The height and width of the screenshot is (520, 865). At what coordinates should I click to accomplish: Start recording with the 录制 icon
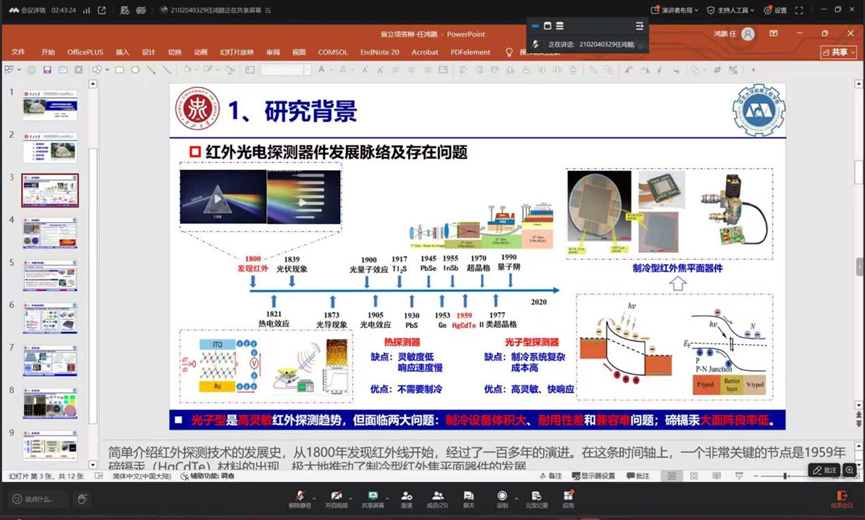[x=502, y=498]
